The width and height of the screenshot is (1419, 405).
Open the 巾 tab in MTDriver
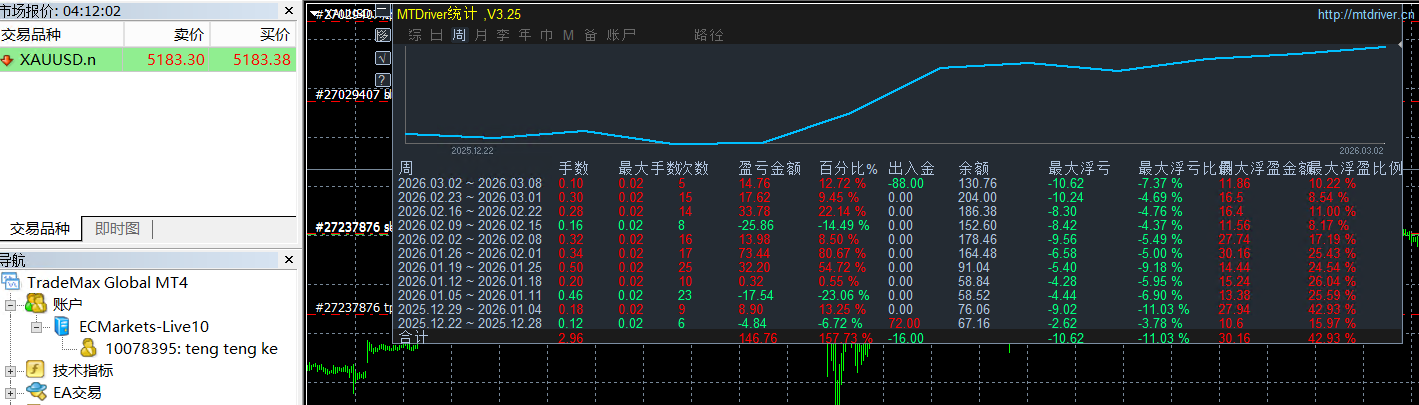pyautogui.click(x=547, y=35)
